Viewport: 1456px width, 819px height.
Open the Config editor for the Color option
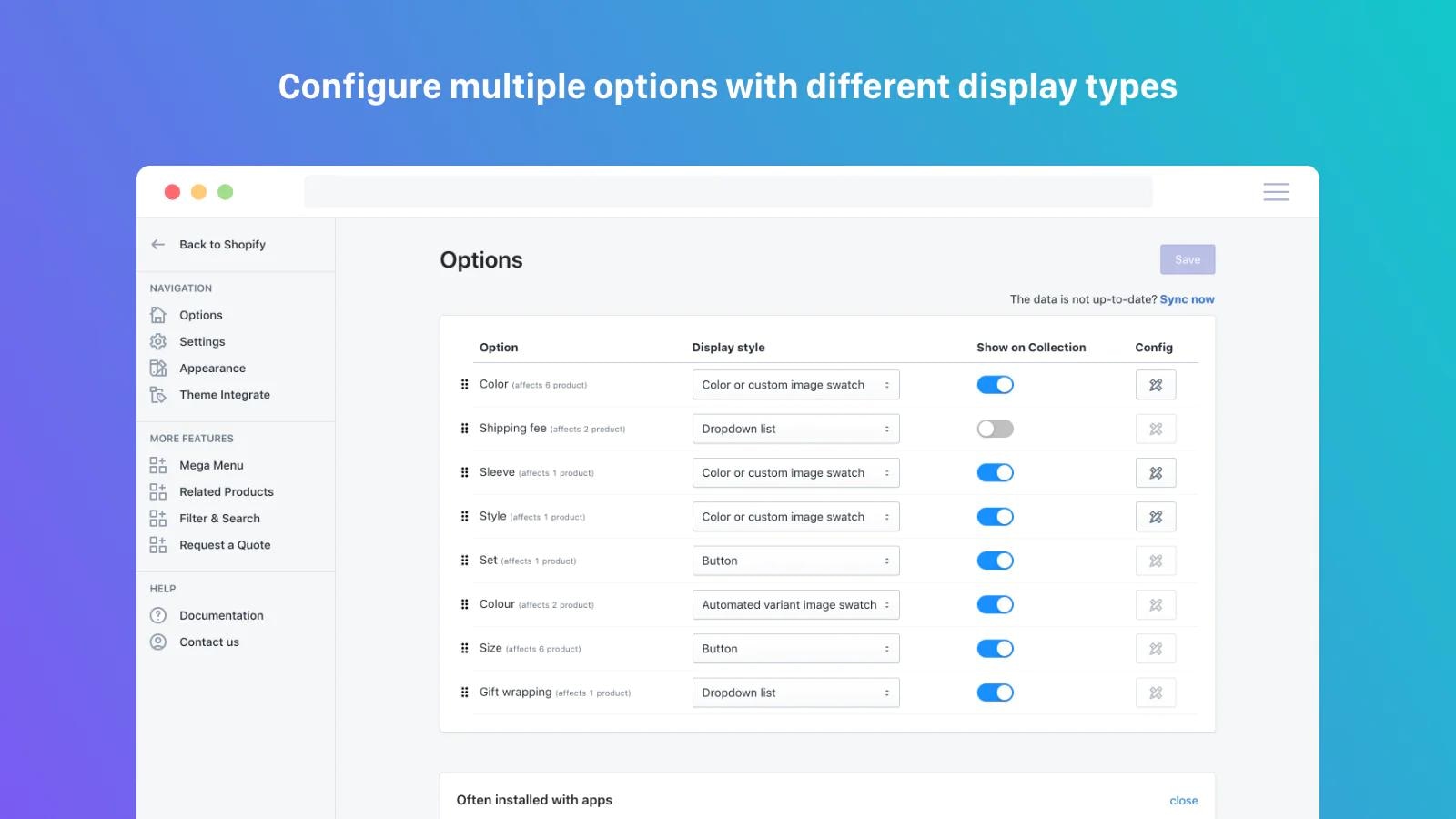point(1156,384)
